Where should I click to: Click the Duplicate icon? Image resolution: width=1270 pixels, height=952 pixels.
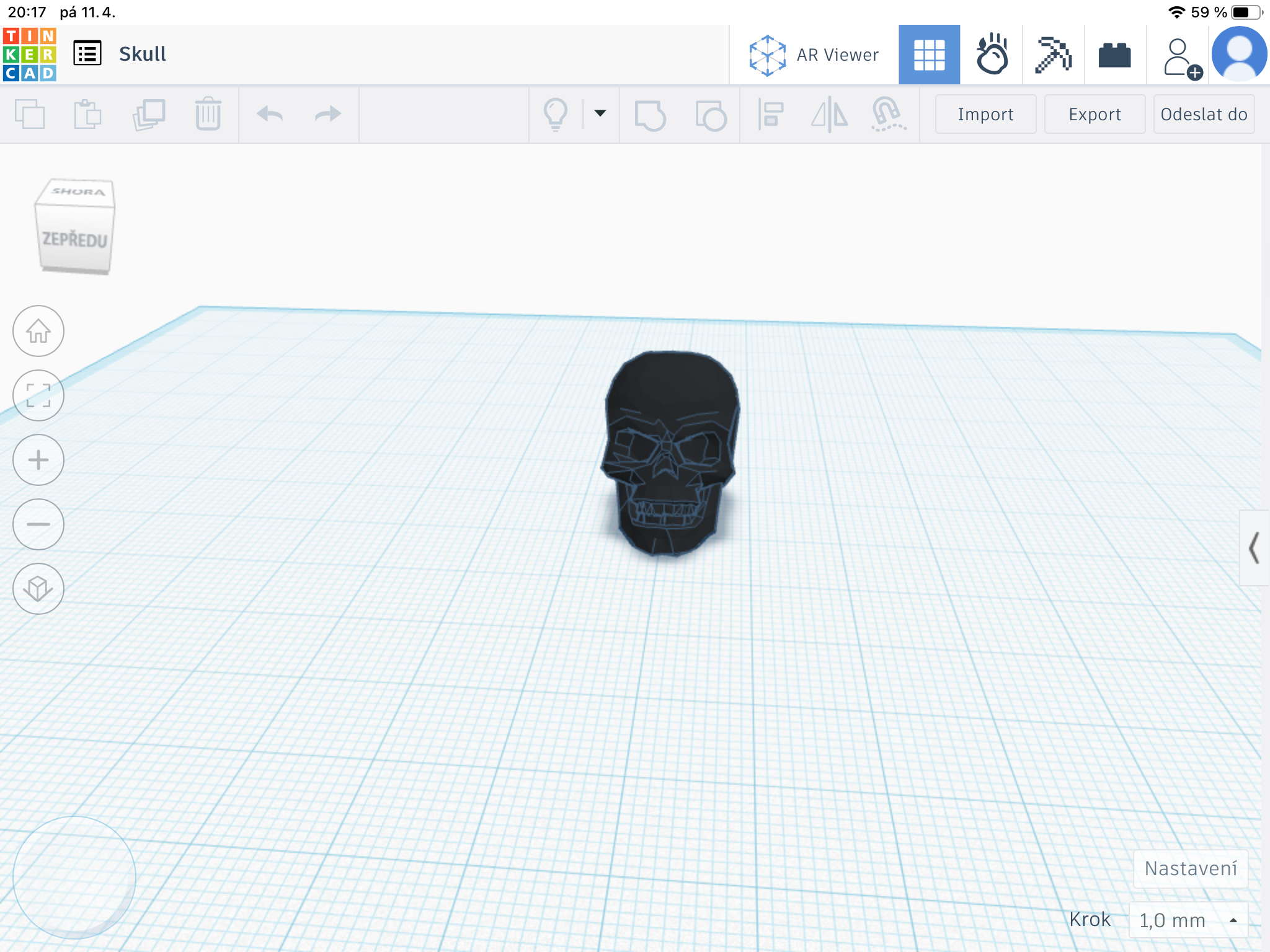click(x=149, y=114)
